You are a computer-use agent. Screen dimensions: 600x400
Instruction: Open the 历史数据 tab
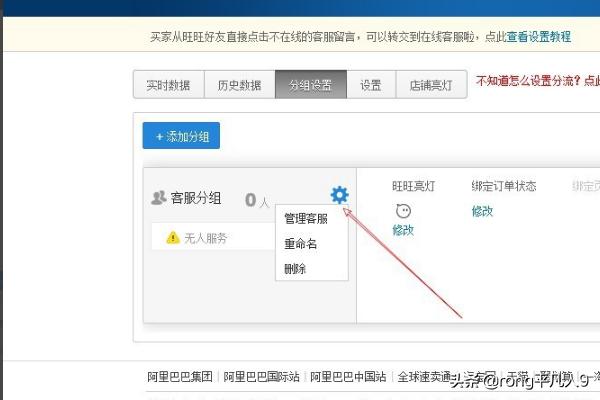pyautogui.click(x=240, y=85)
